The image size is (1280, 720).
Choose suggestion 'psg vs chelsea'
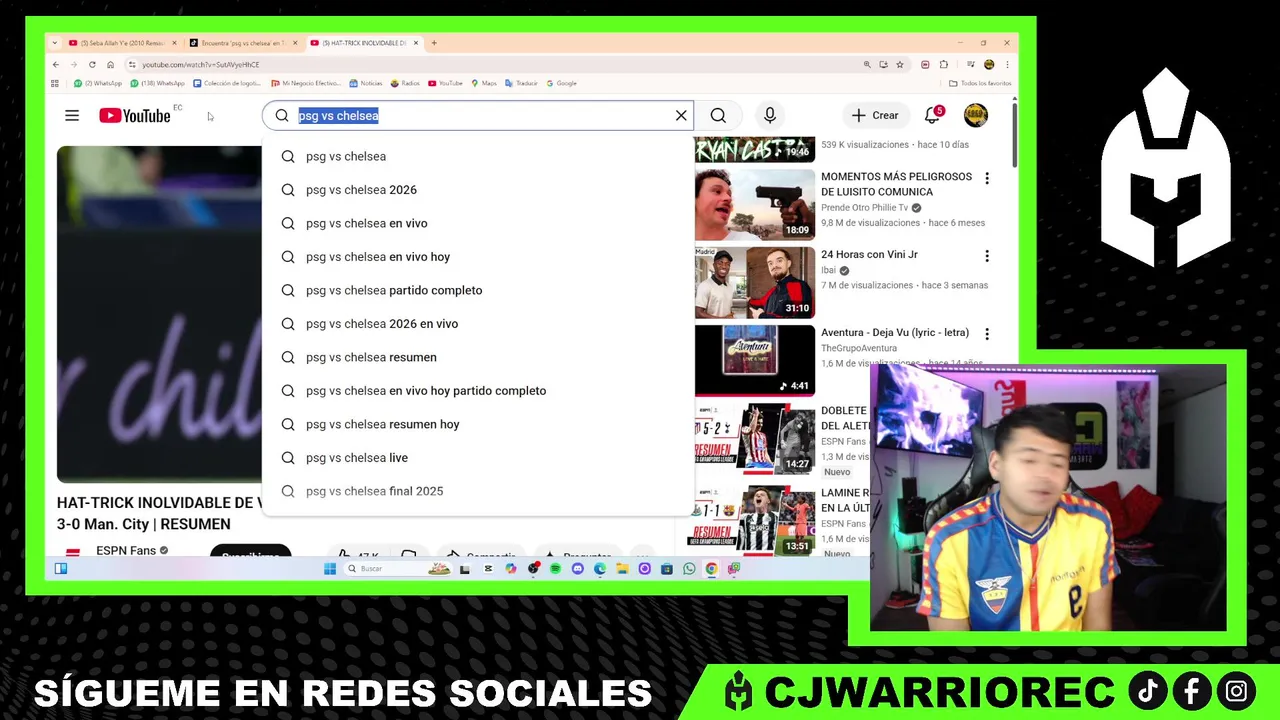(478, 156)
